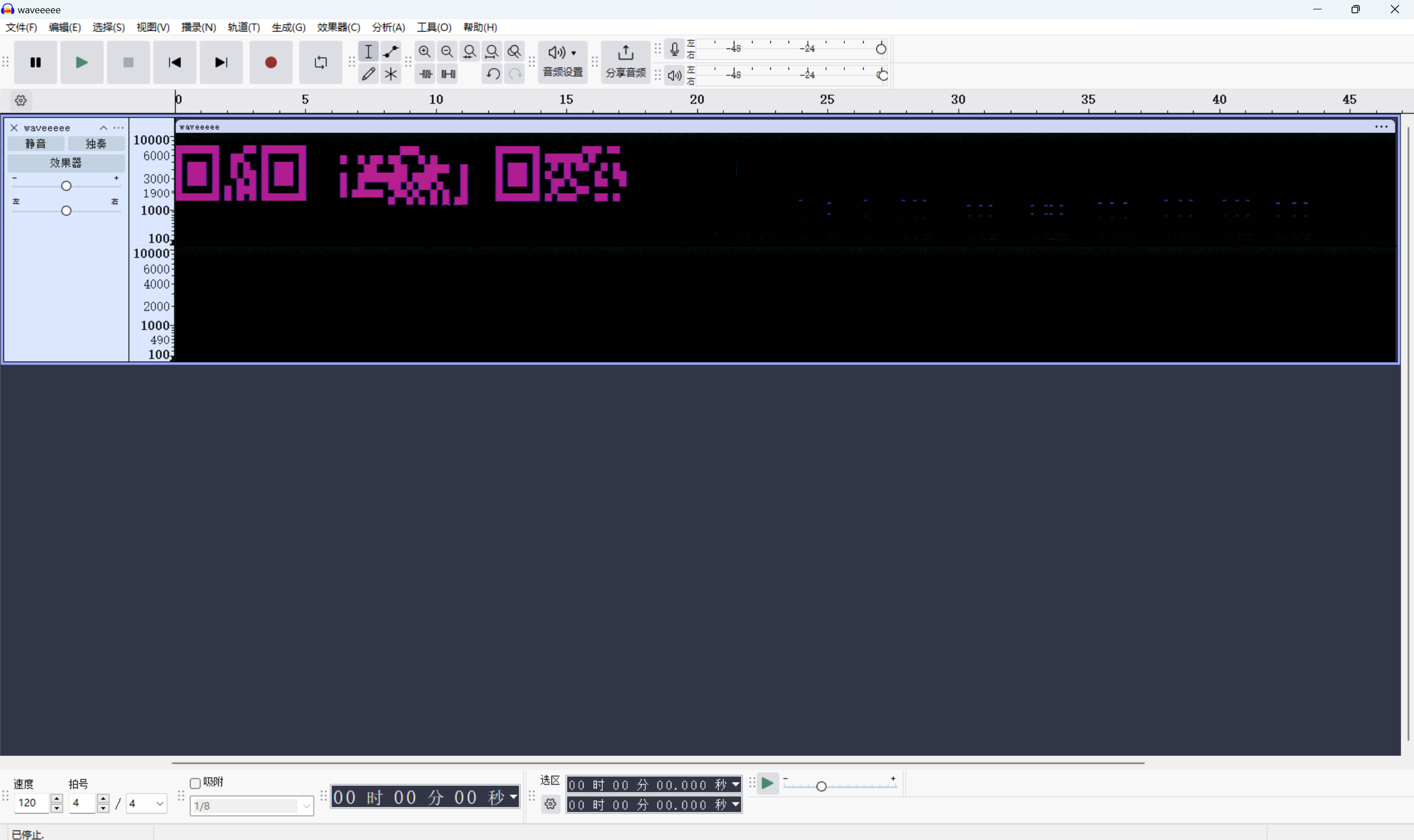Decrease tempo with the down stepper arrow
This screenshot has height=840, width=1414.
coord(56,808)
